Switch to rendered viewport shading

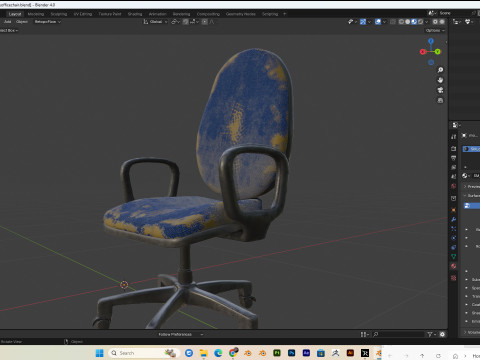tap(420, 22)
